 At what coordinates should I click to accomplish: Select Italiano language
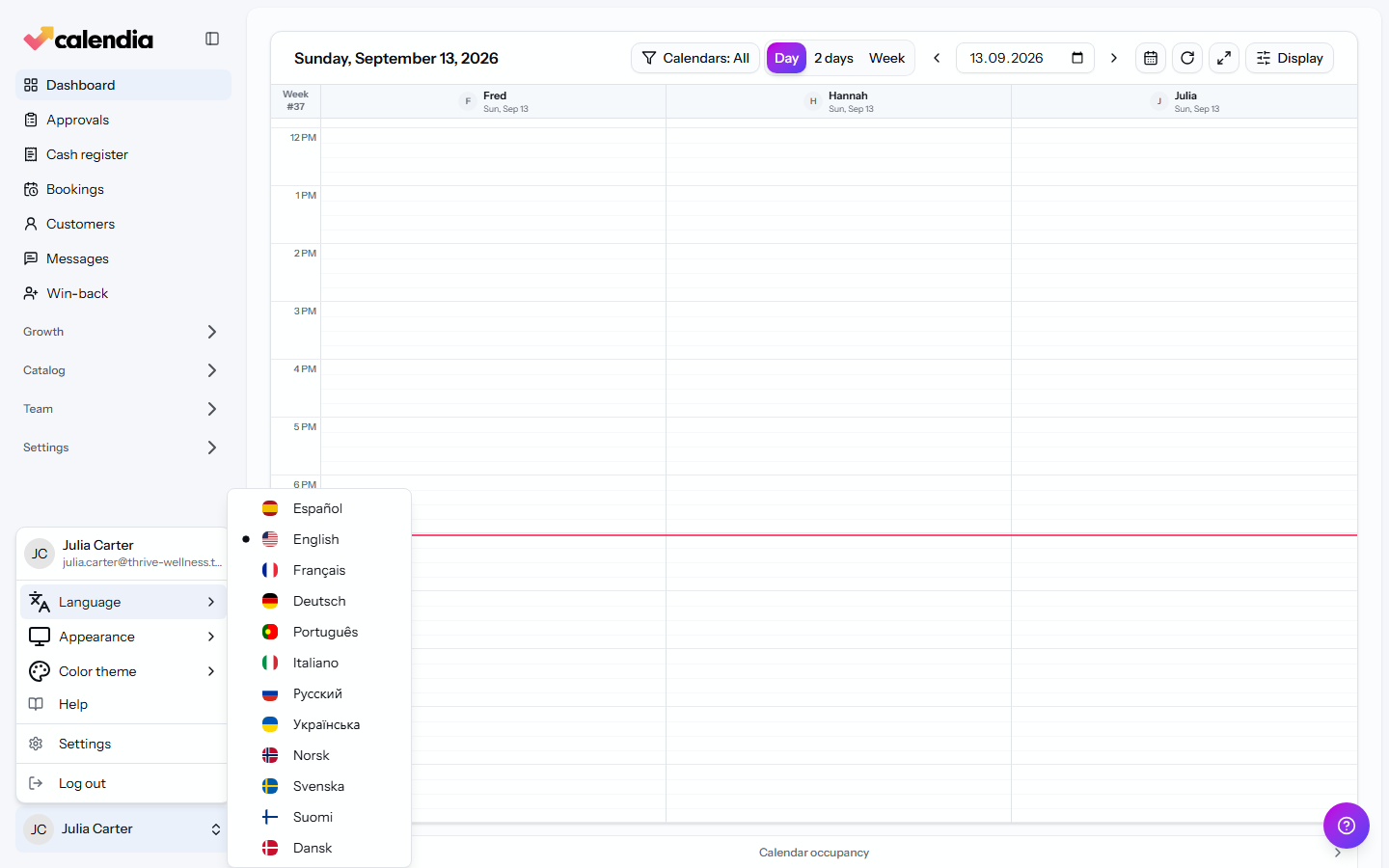(319, 663)
